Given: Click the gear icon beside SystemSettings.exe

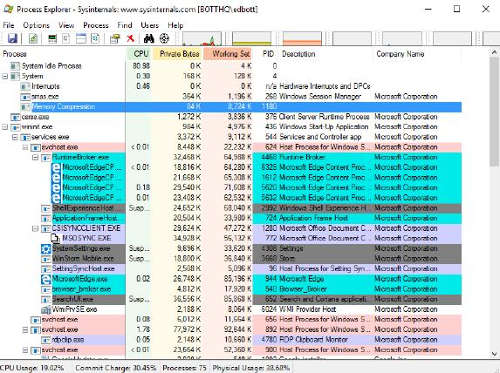Looking at the screenshot, I should click(46, 249).
